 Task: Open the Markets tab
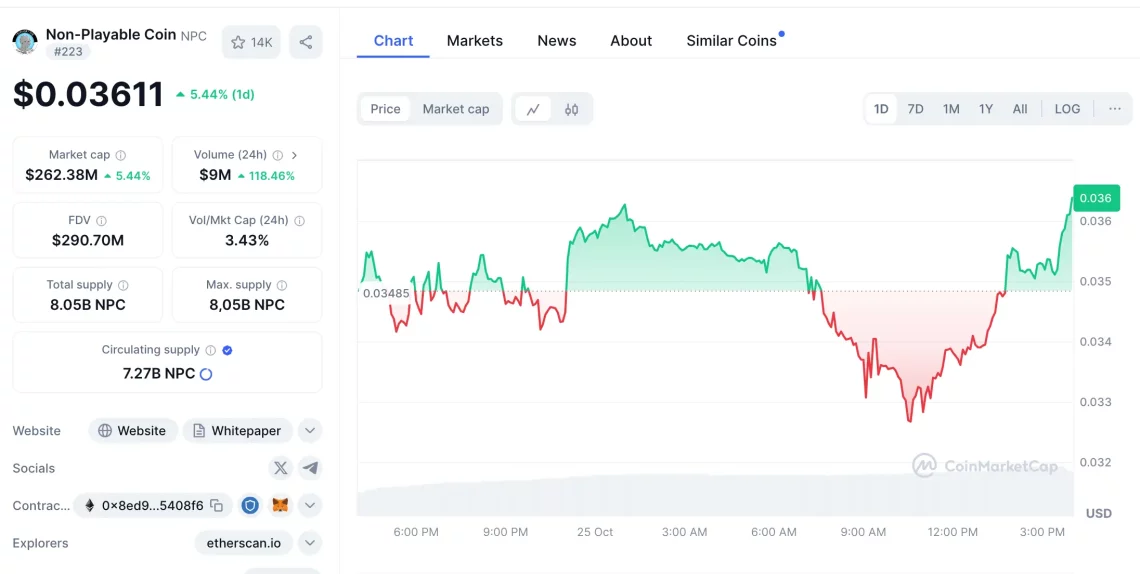(x=474, y=41)
